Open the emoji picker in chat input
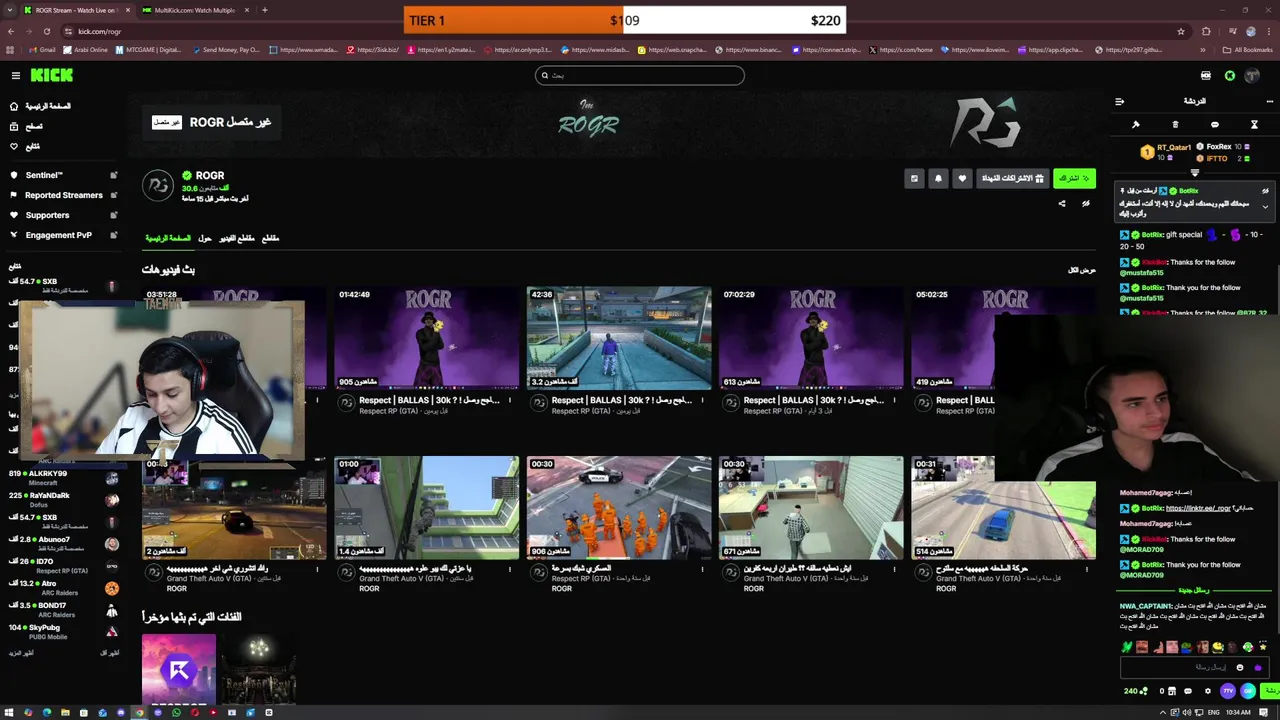 pyautogui.click(x=1240, y=667)
